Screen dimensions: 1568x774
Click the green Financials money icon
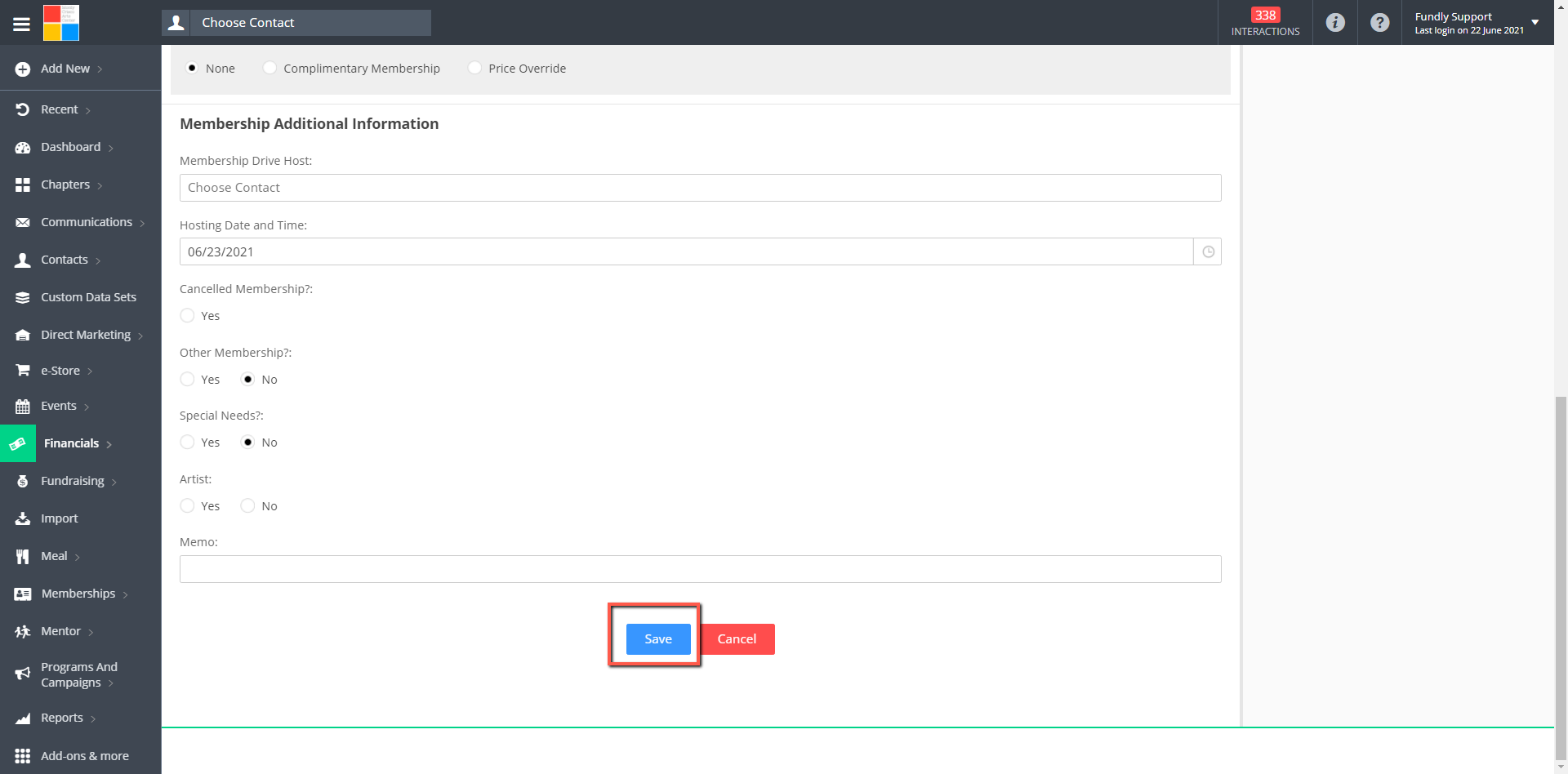click(x=18, y=444)
